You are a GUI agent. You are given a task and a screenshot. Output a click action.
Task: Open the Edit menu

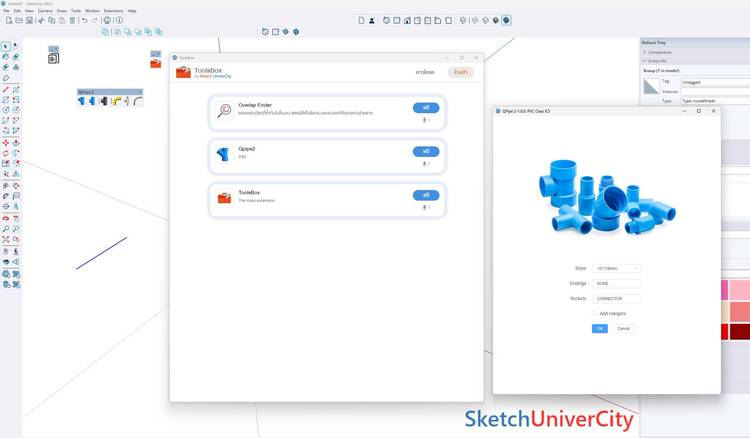pos(17,11)
